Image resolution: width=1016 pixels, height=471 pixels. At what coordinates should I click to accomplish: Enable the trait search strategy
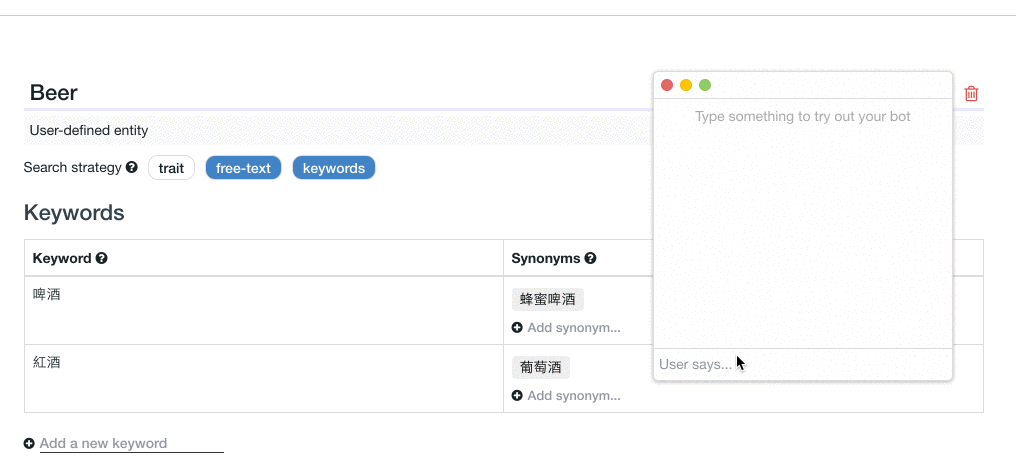pos(171,168)
